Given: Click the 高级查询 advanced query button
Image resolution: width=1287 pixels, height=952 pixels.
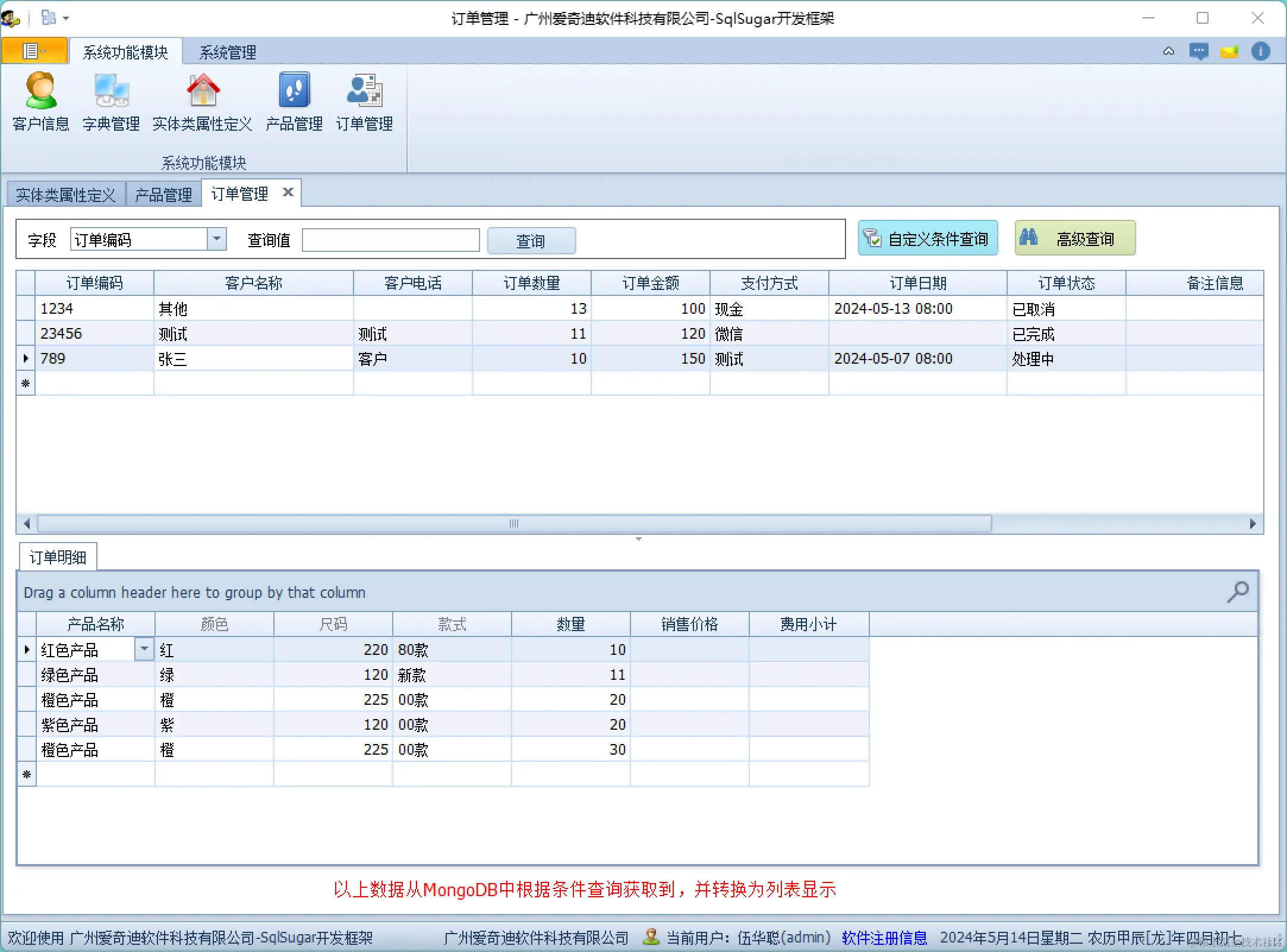Looking at the screenshot, I should pyautogui.click(x=1074, y=238).
